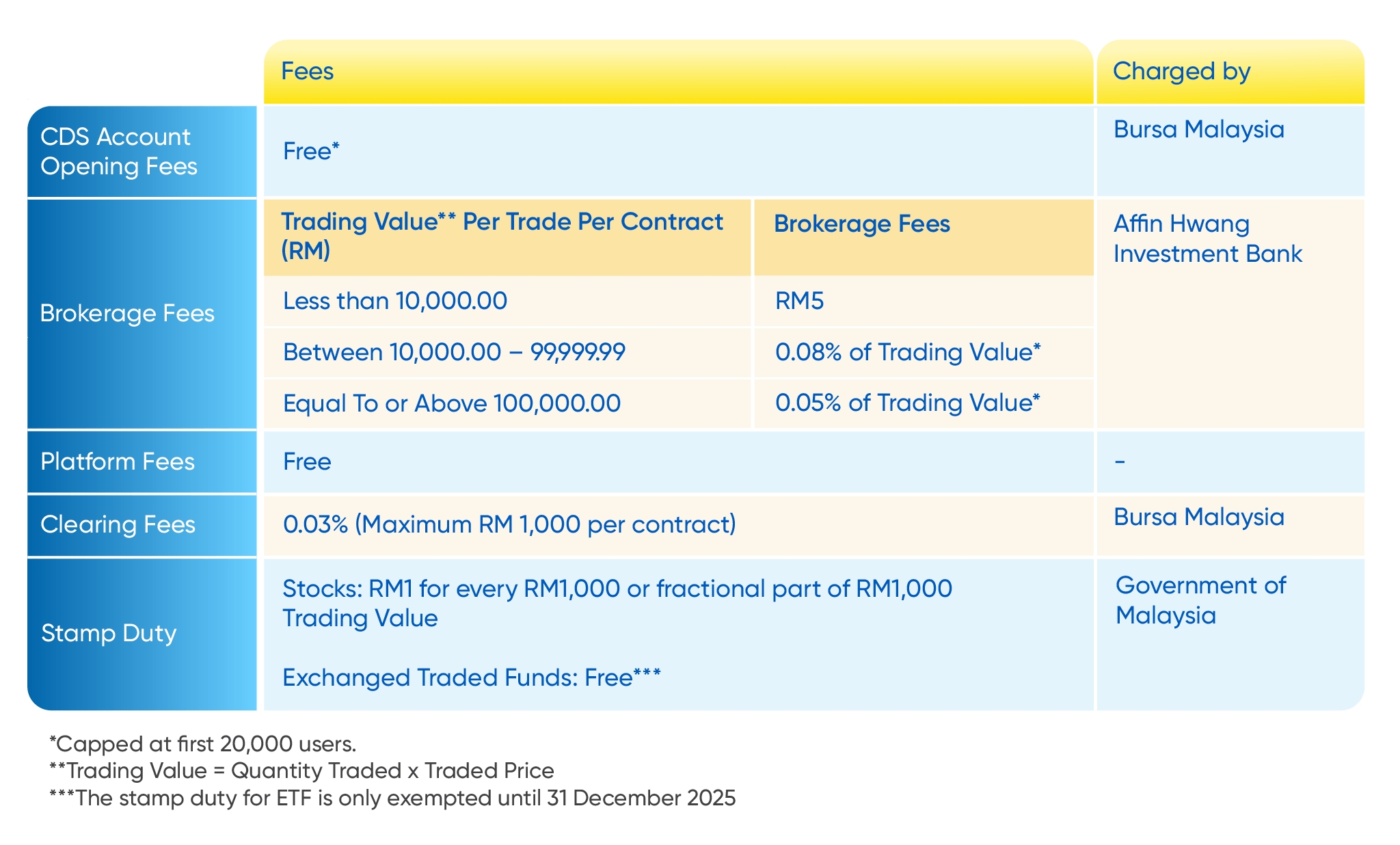Click the "Fees" column header
This screenshot has height=845, width=1400.
click(x=308, y=72)
